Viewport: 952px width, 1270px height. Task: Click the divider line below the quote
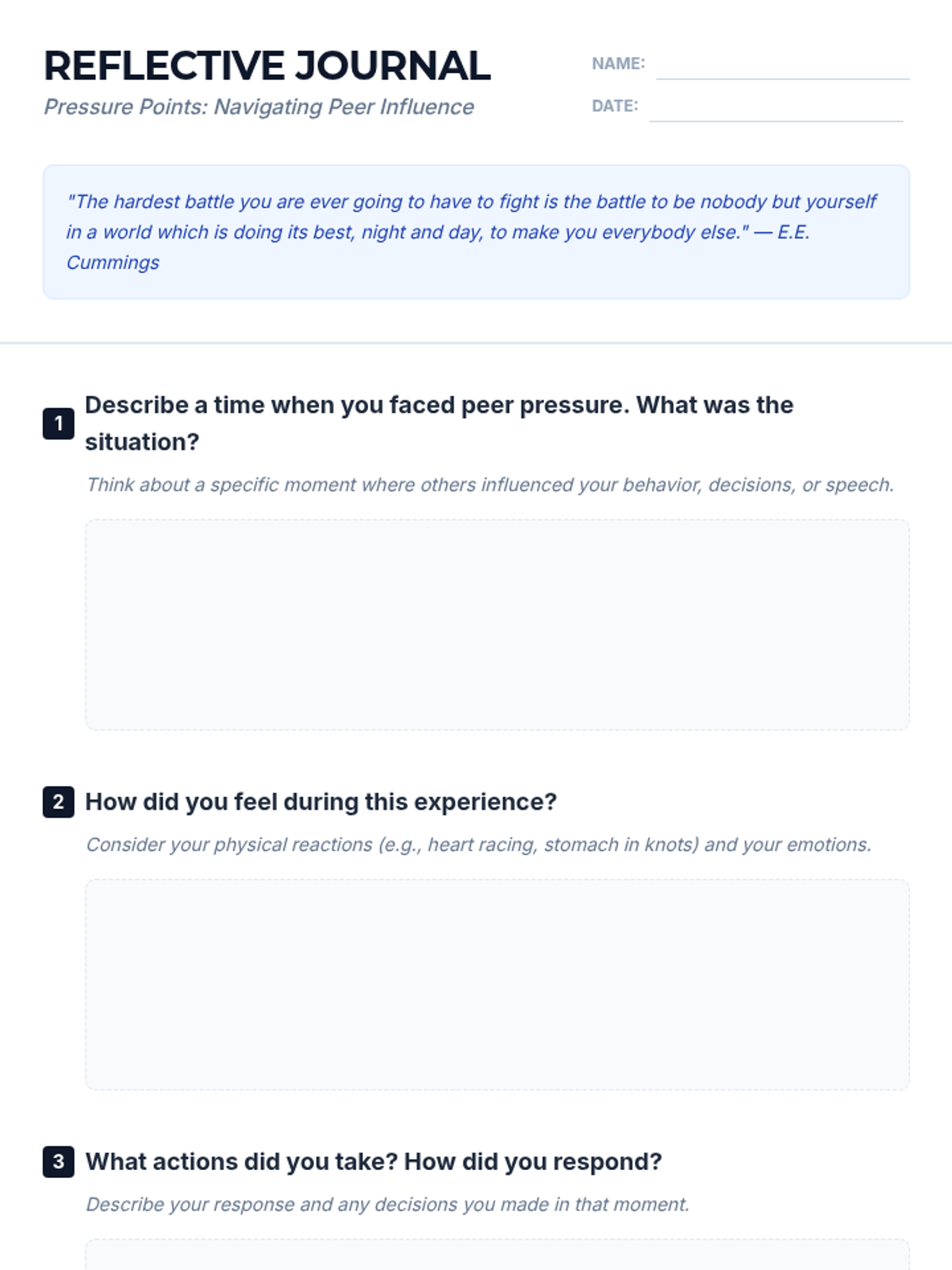coord(476,344)
